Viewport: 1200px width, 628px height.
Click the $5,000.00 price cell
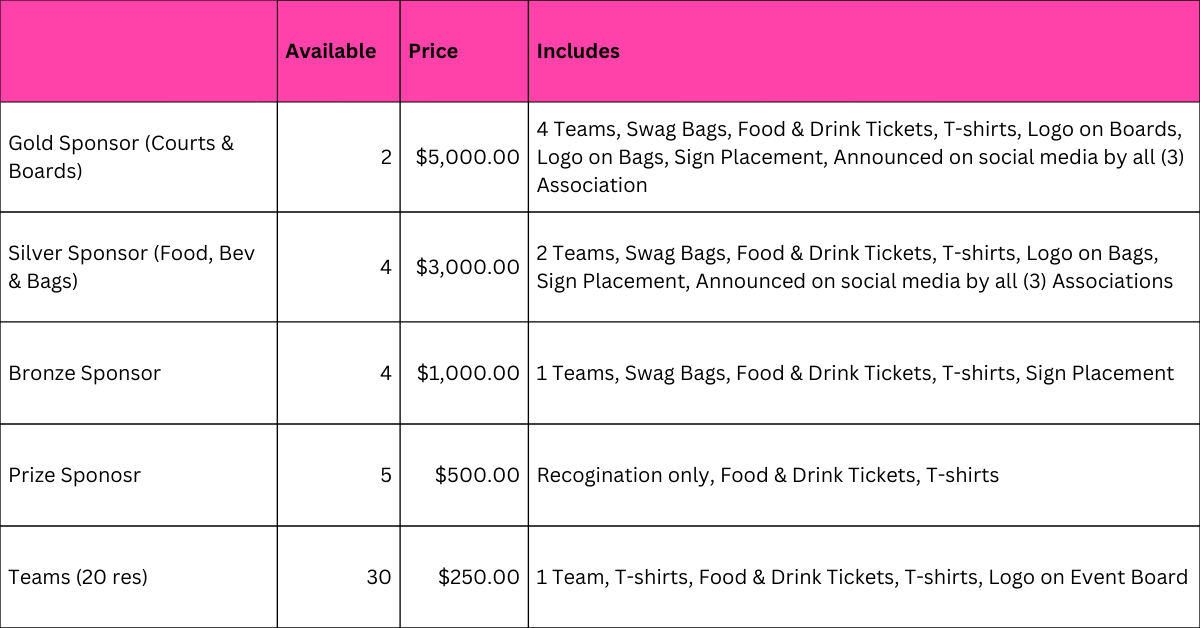pyautogui.click(x=467, y=157)
